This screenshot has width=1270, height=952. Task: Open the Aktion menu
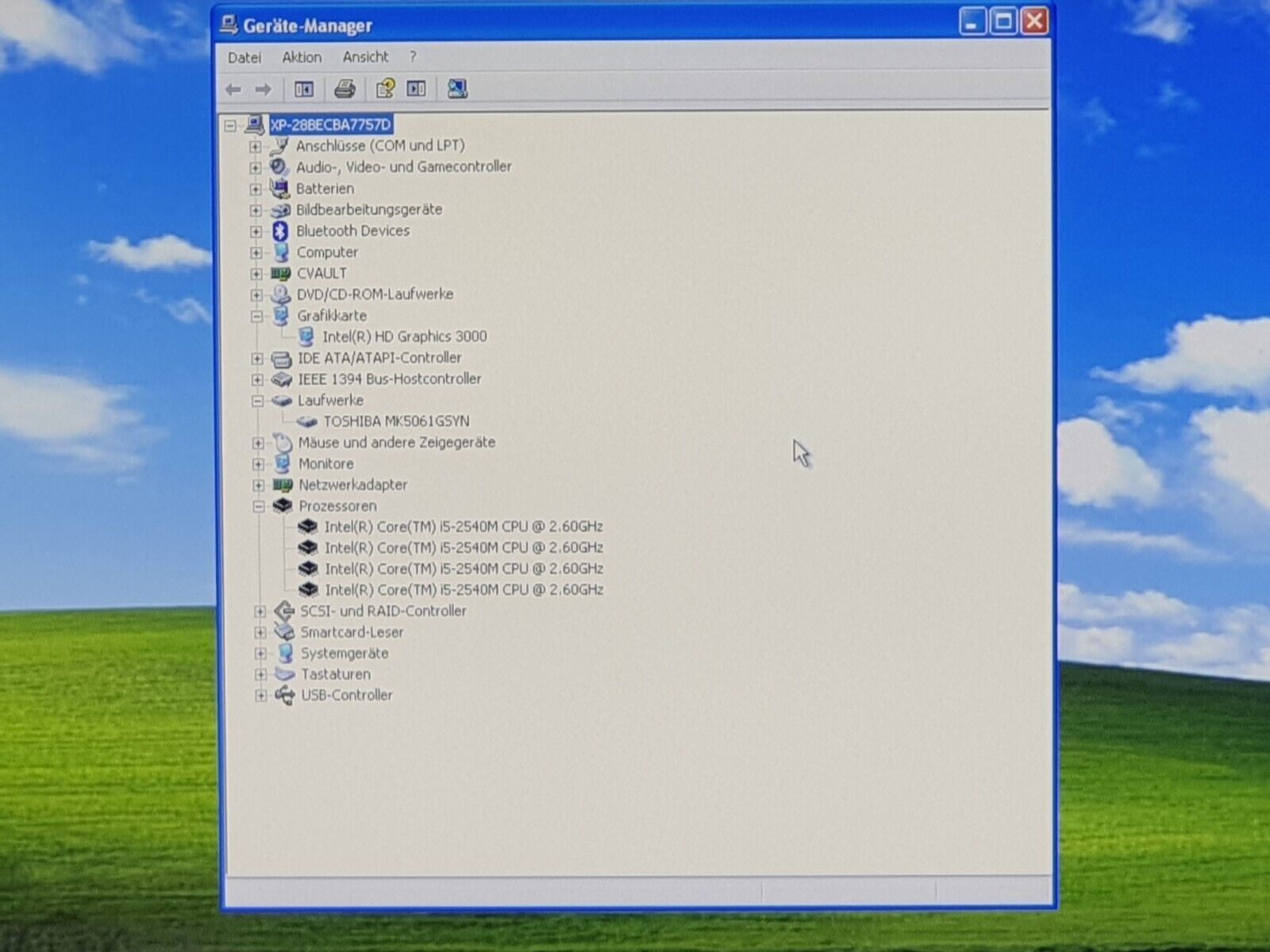(x=302, y=57)
